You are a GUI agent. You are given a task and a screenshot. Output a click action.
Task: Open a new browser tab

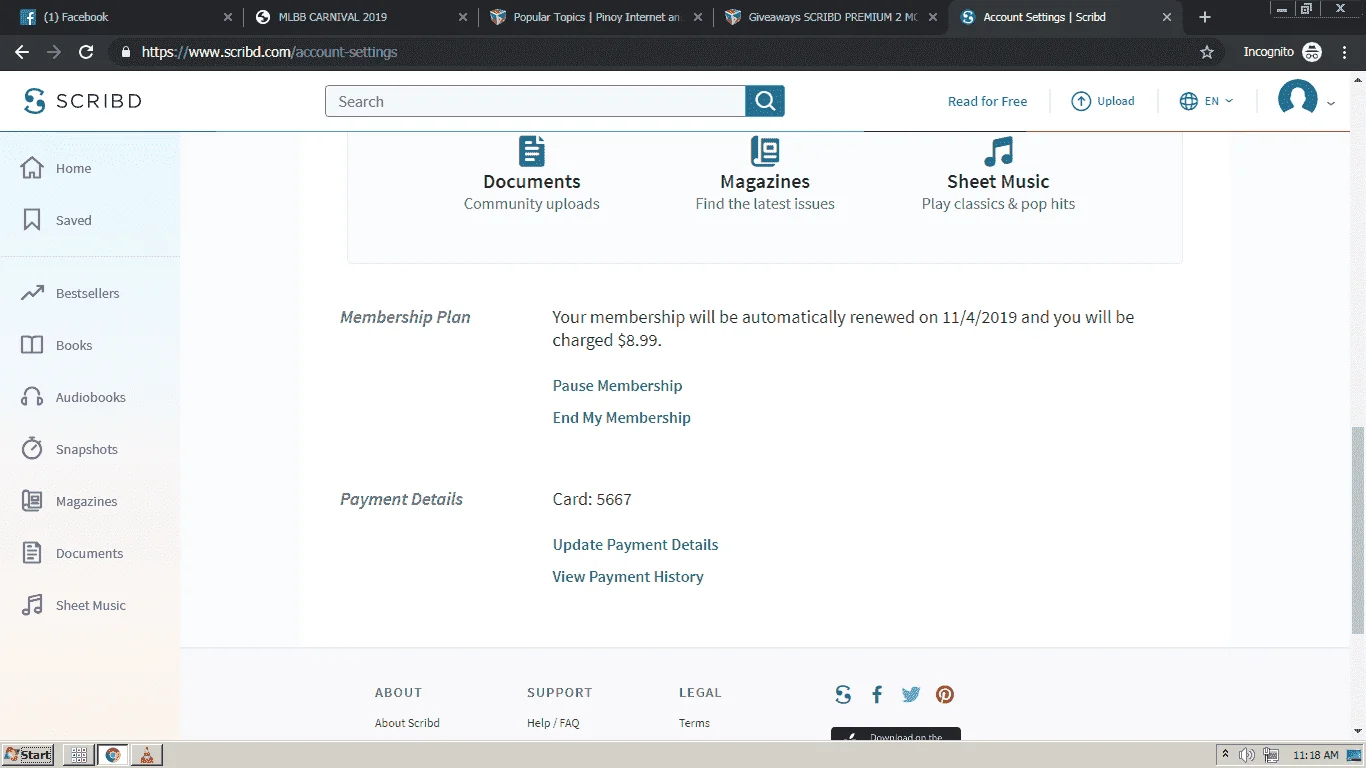1205,17
